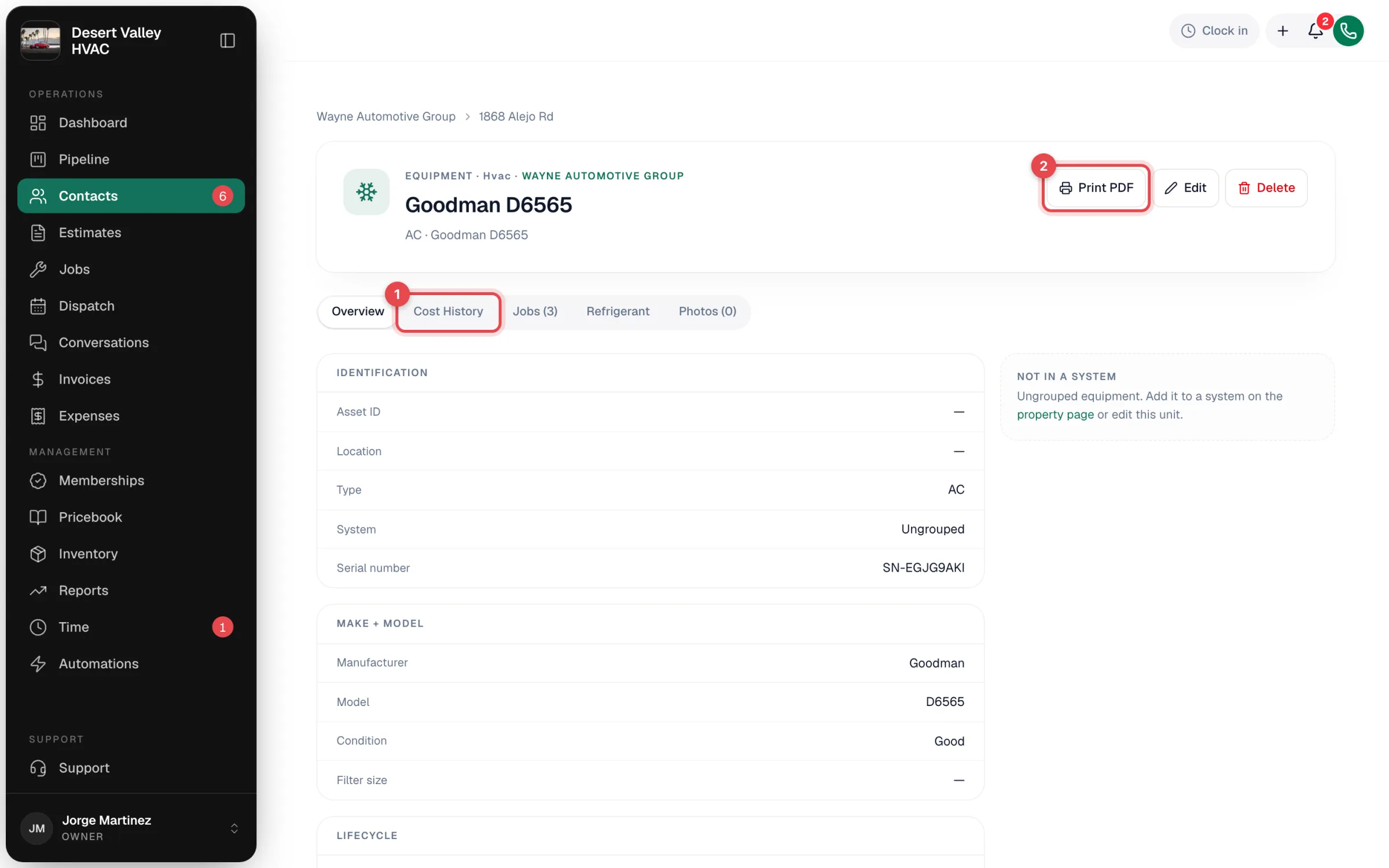Open the Cost History tab

tap(448, 312)
